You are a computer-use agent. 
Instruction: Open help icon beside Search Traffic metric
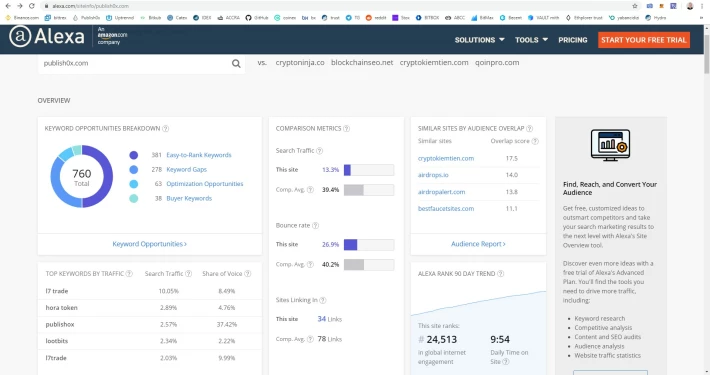(x=320, y=151)
